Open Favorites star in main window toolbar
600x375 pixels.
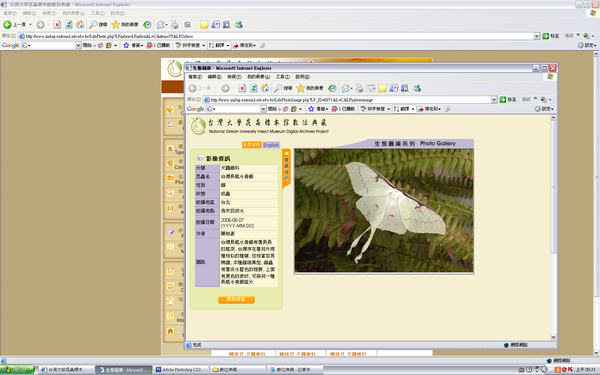coord(125,25)
